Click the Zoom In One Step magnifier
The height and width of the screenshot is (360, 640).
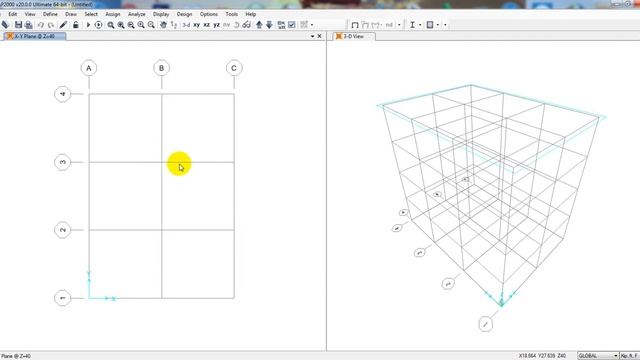click(141, 25)
